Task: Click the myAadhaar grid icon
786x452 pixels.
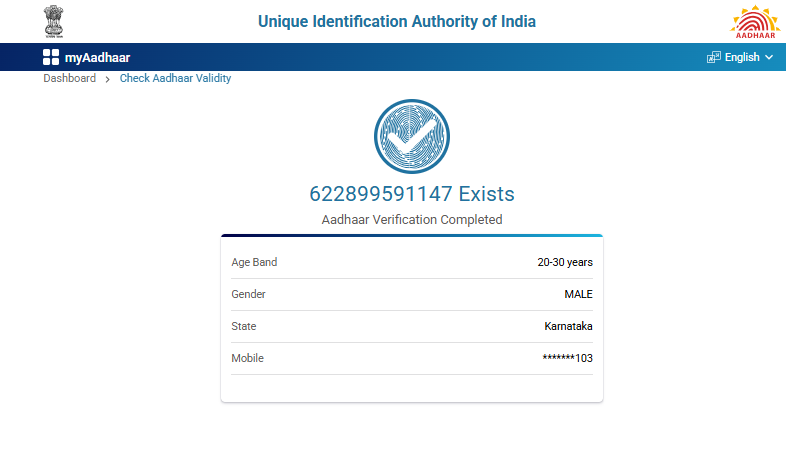Action: click(51, 57)
